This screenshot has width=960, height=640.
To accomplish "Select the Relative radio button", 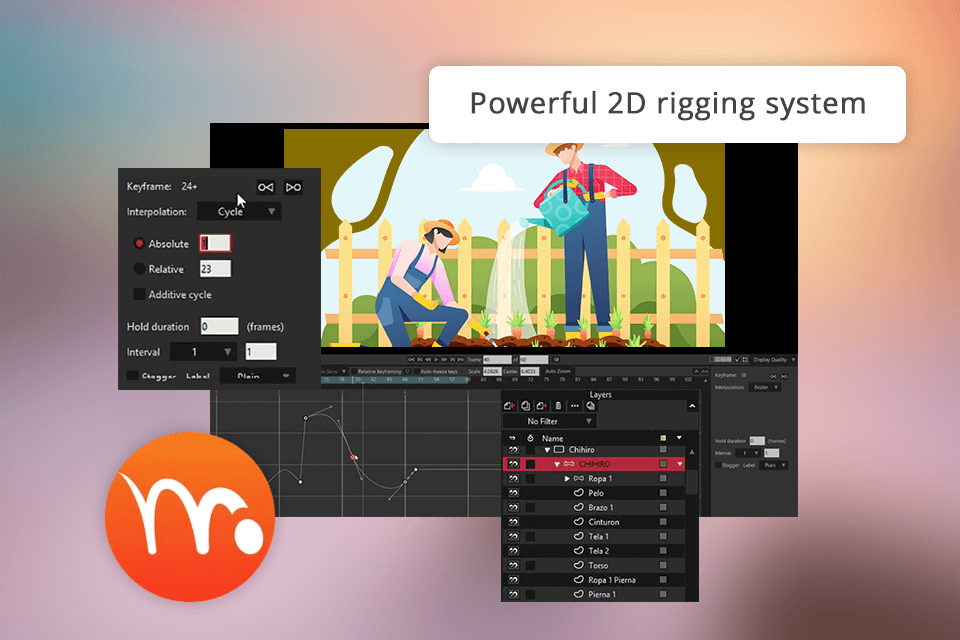I will pyautogui.click(x=139, y=268).
